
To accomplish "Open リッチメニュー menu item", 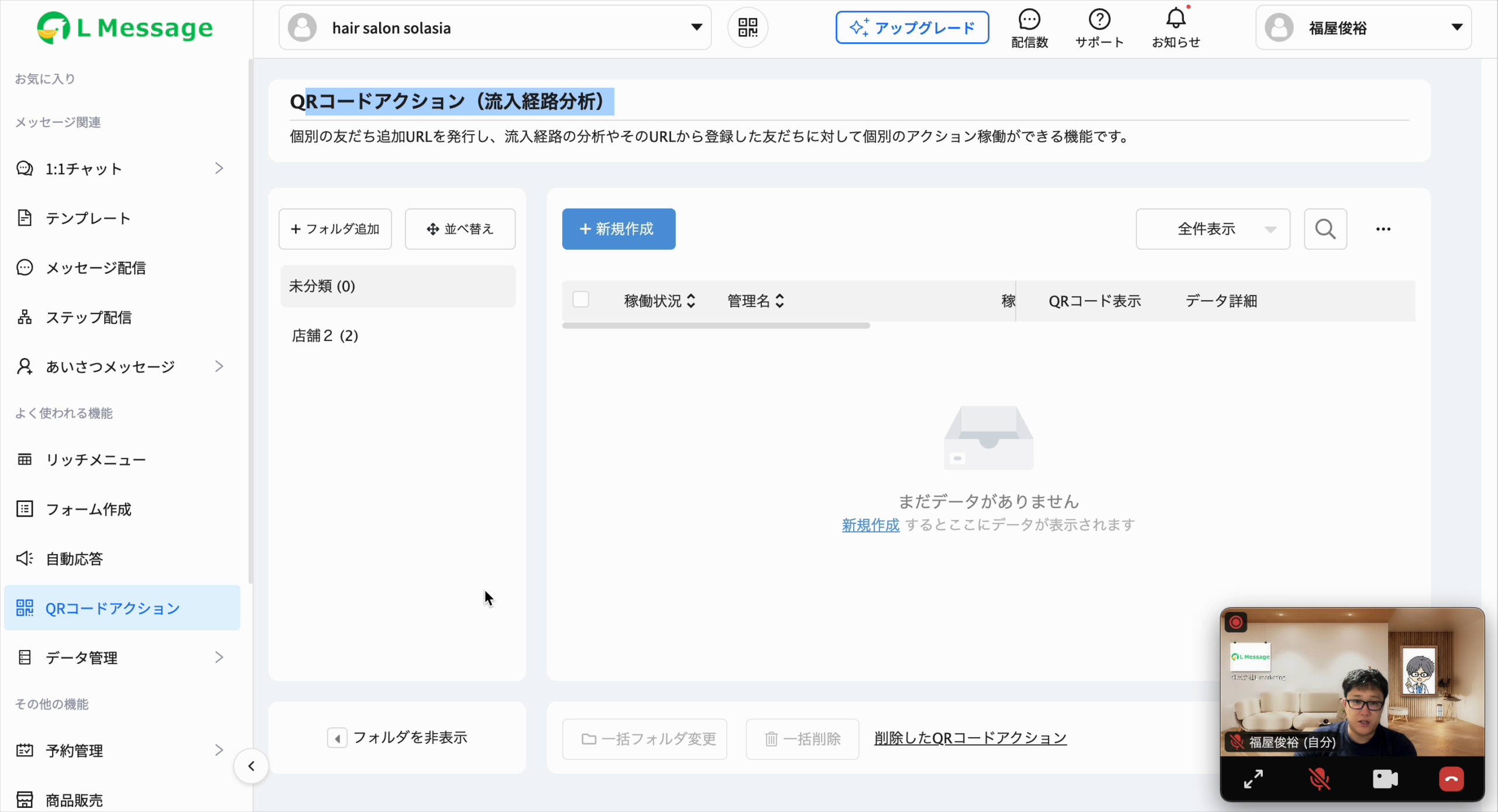I will point(122,459).
